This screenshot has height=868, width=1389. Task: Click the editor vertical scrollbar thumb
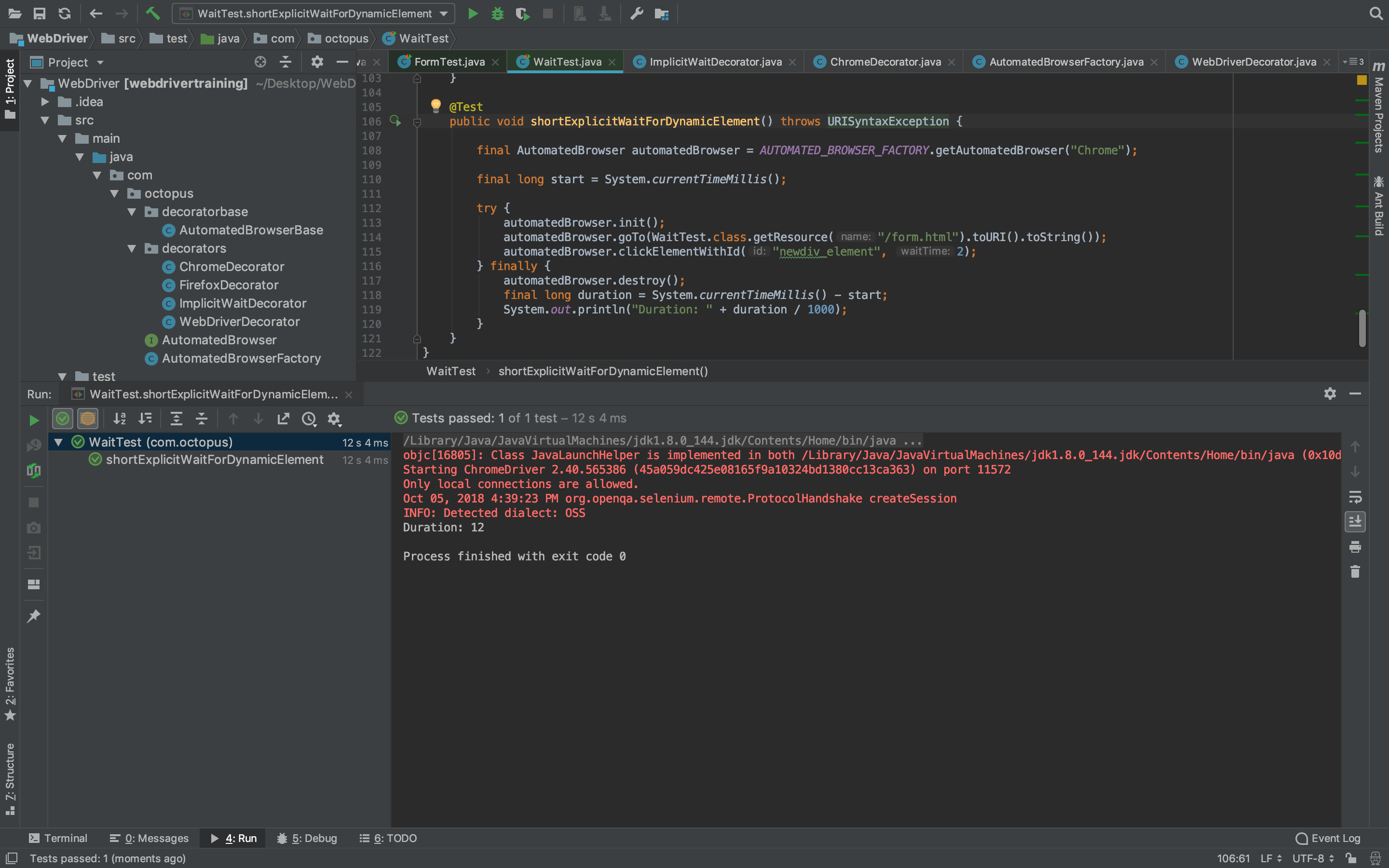(1362, 328)
